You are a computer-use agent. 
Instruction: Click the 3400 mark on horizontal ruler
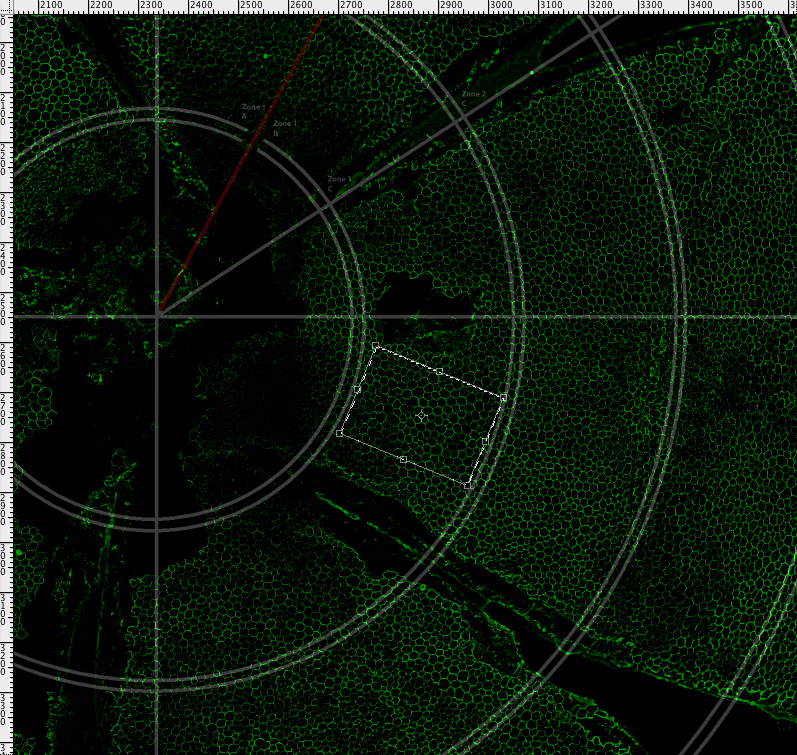coord(701,7)
